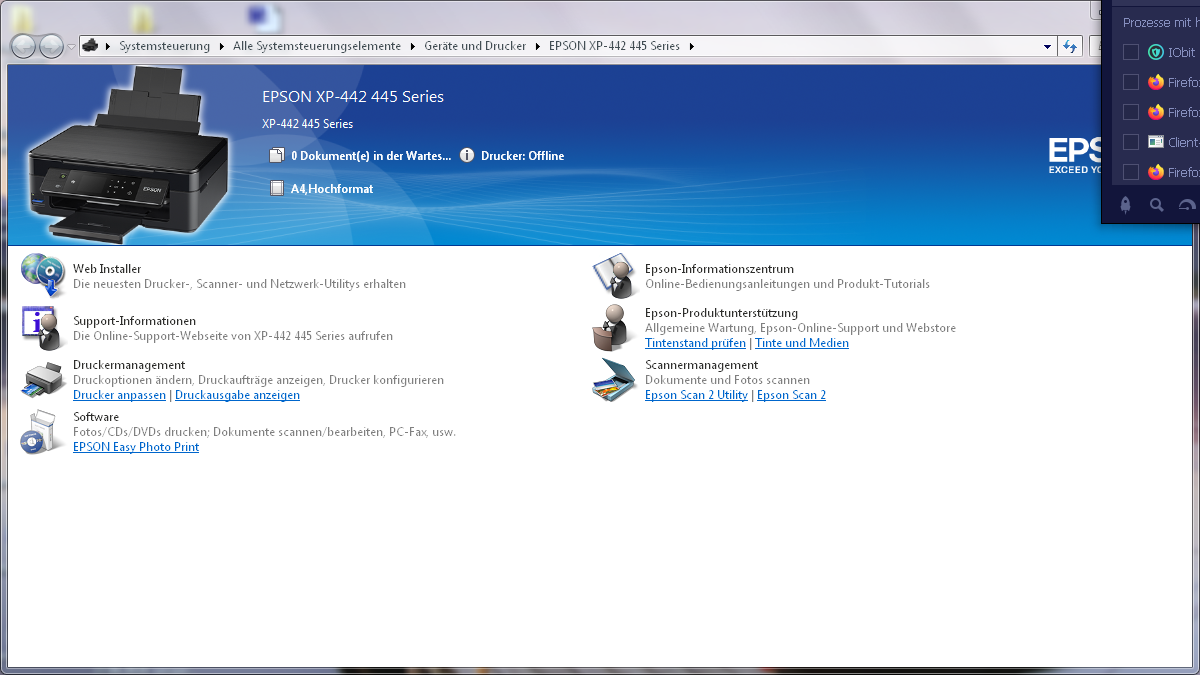Click the 0 Dokument(e) in der Wartes... status

click(371, 156)
